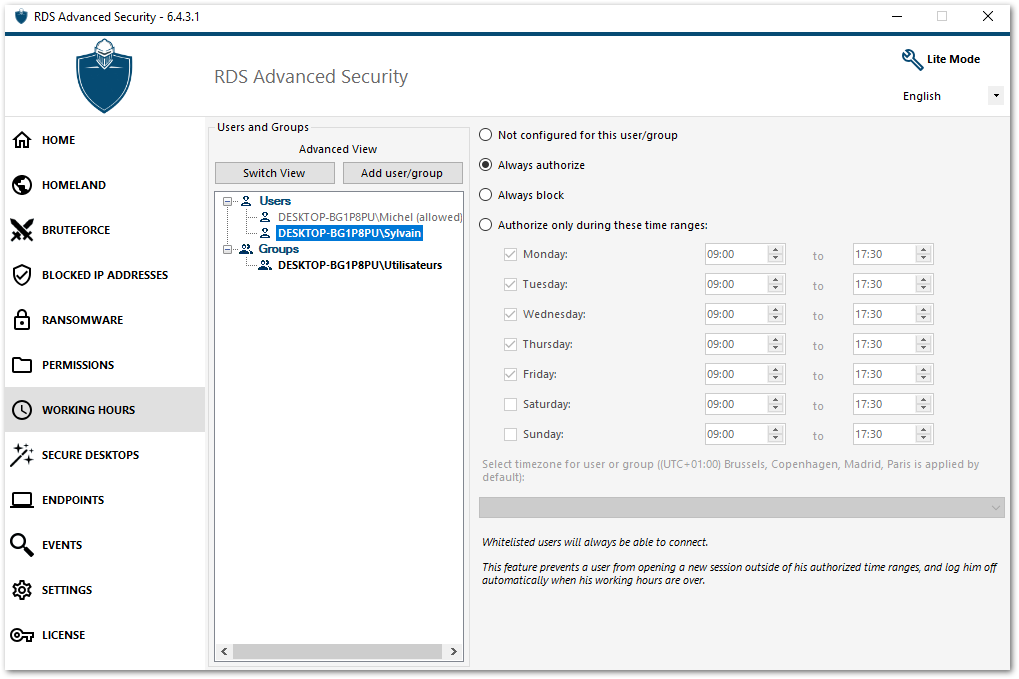The height and width of the screenshot is (679, 1019).
Task: Select user DESKTOP-BG1P8PU\Sylvain
Action: click(x=350, y=233)
